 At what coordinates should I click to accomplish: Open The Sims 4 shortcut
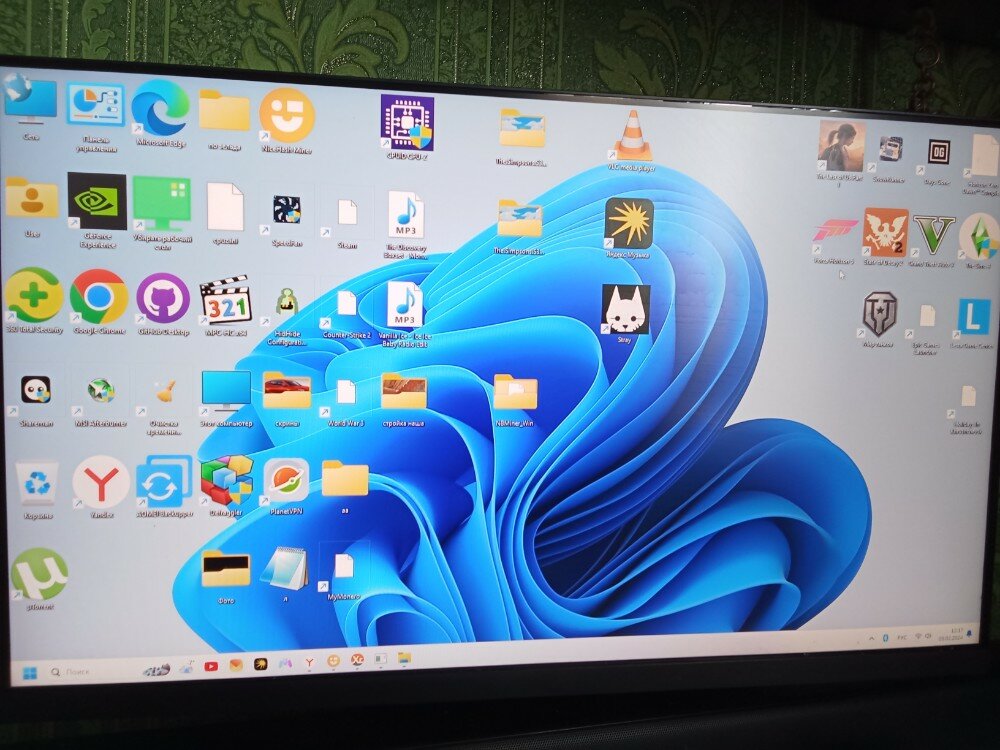tap(978, 239)
